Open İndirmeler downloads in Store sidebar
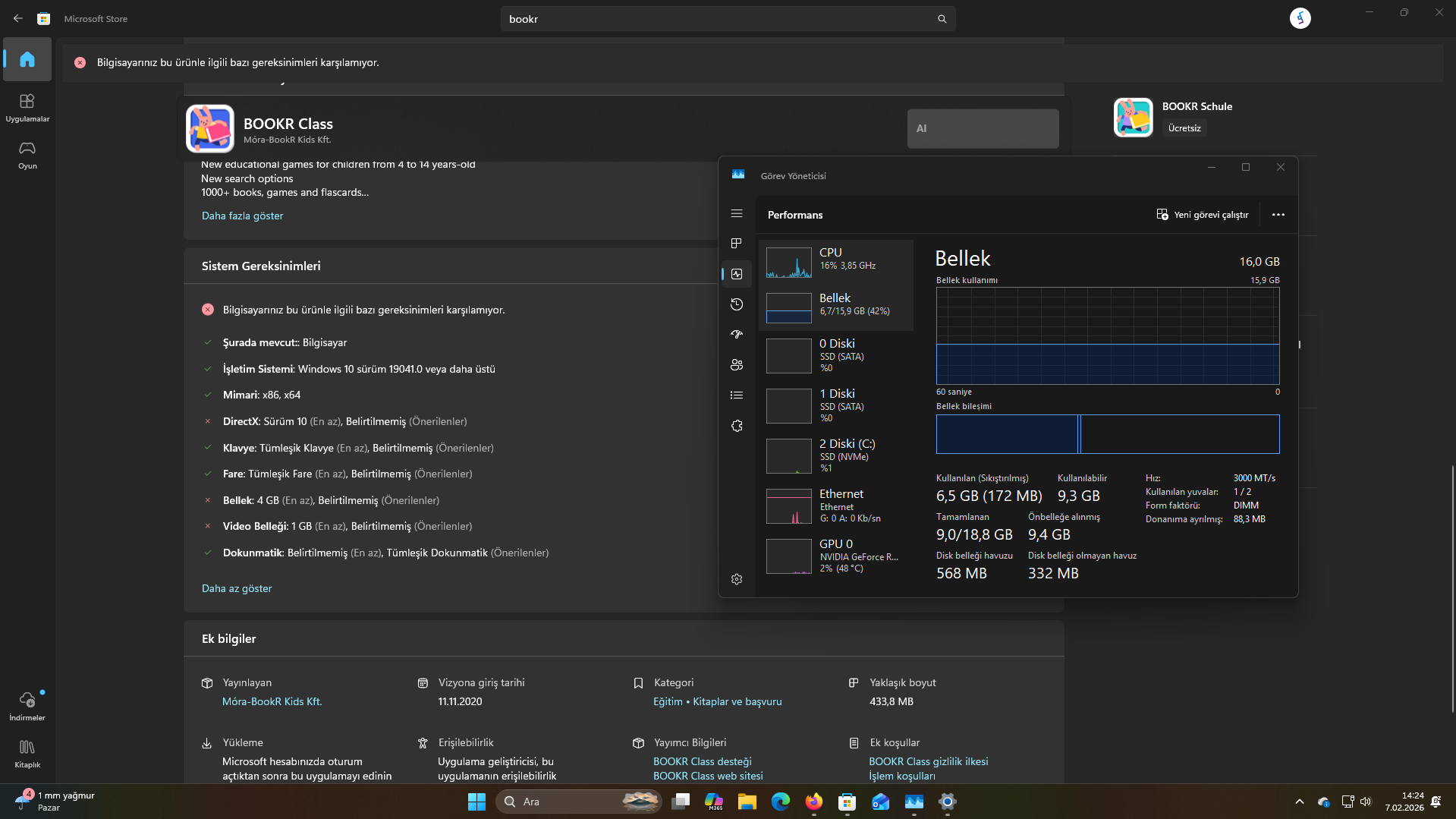1456x819 pixels. click(x=27, y=705)
